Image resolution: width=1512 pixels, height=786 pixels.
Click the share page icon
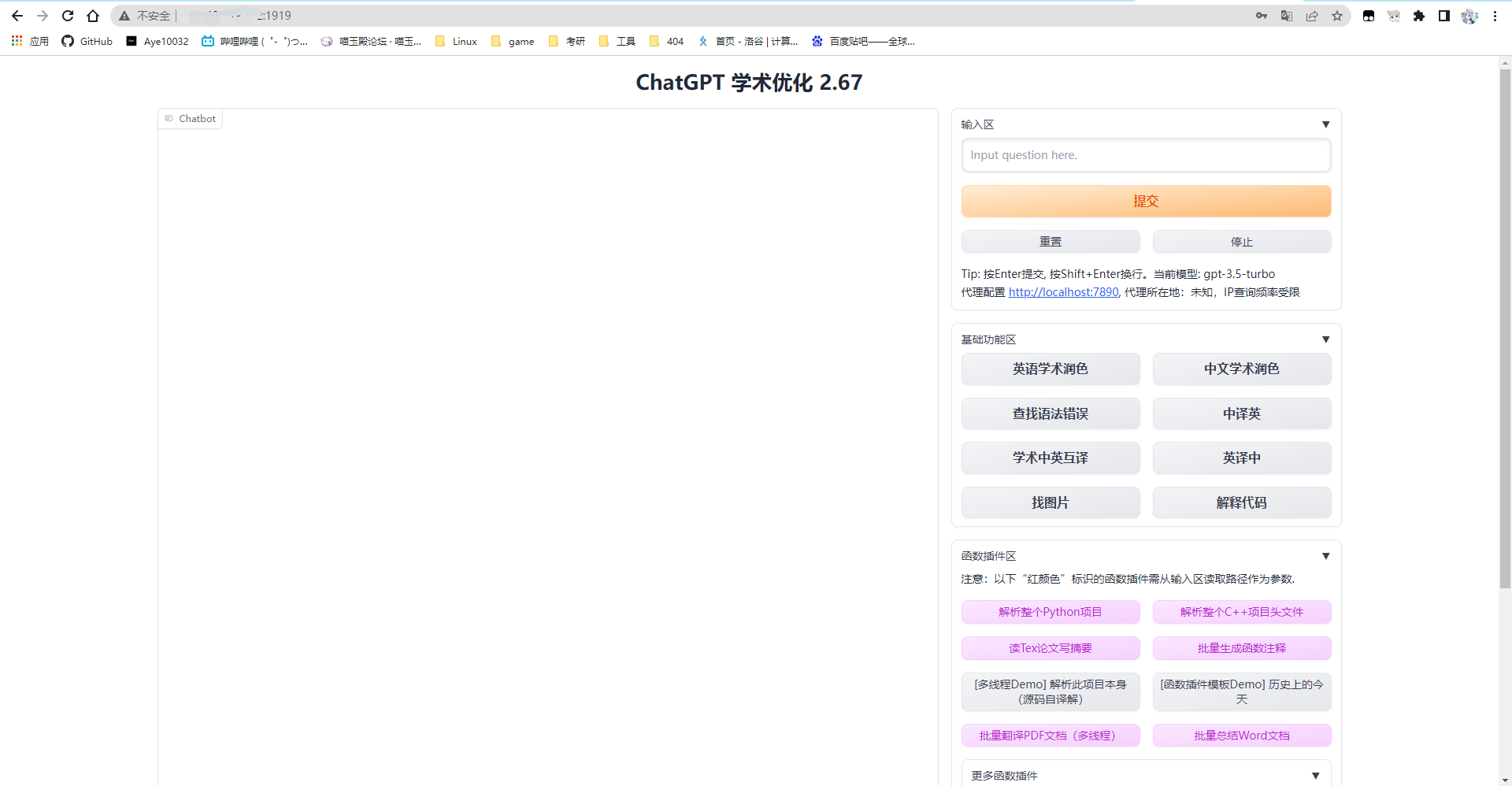point(1312,16)
